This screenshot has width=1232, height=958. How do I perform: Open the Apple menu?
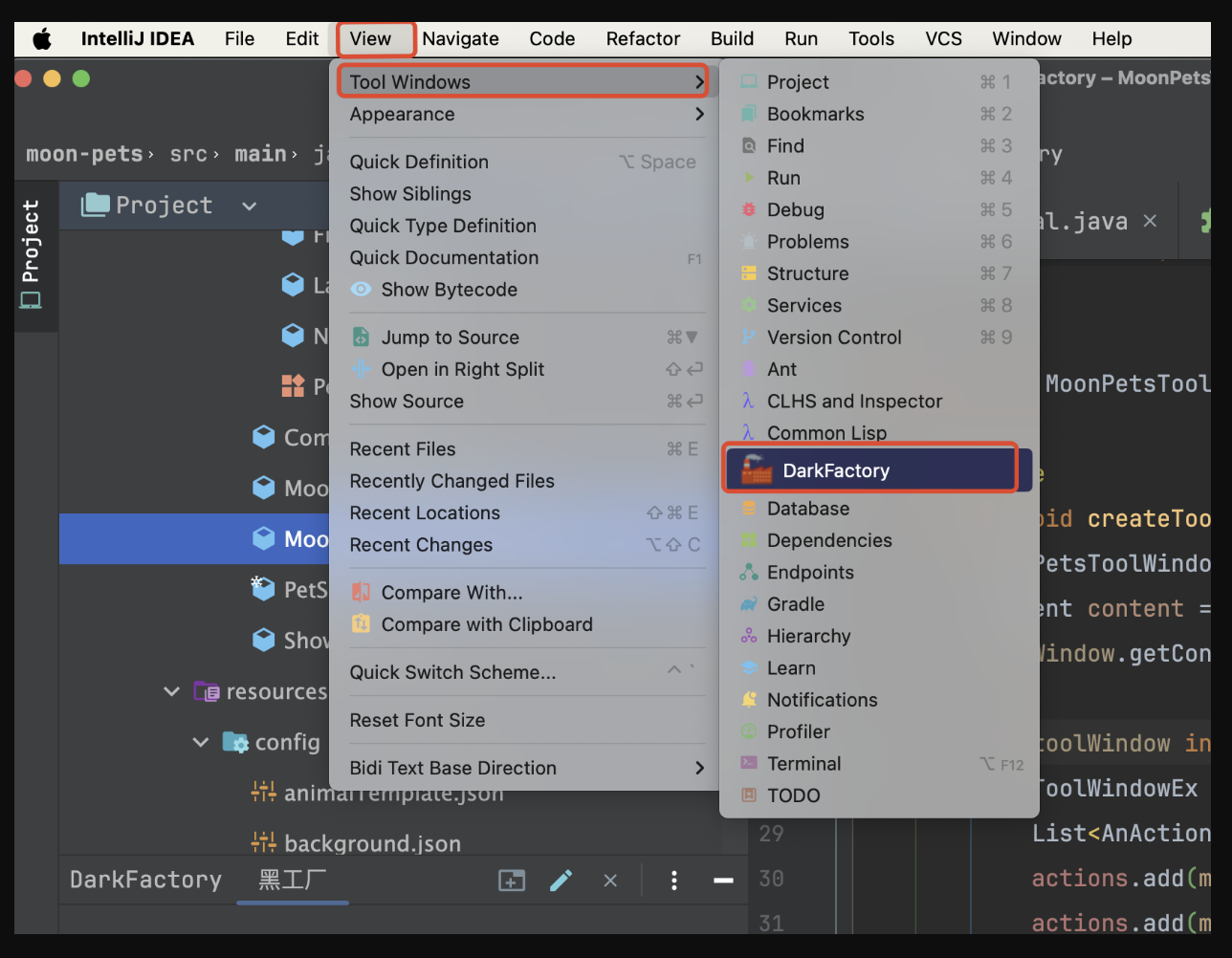[40, 39]
